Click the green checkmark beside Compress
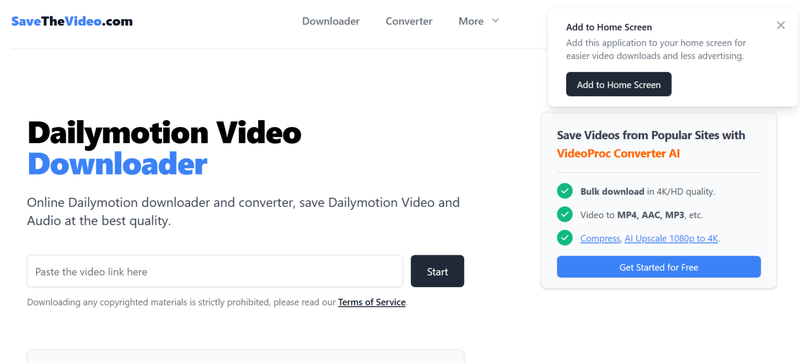The width and height of the screenshot is (800, 363). [x=564, y=238]
